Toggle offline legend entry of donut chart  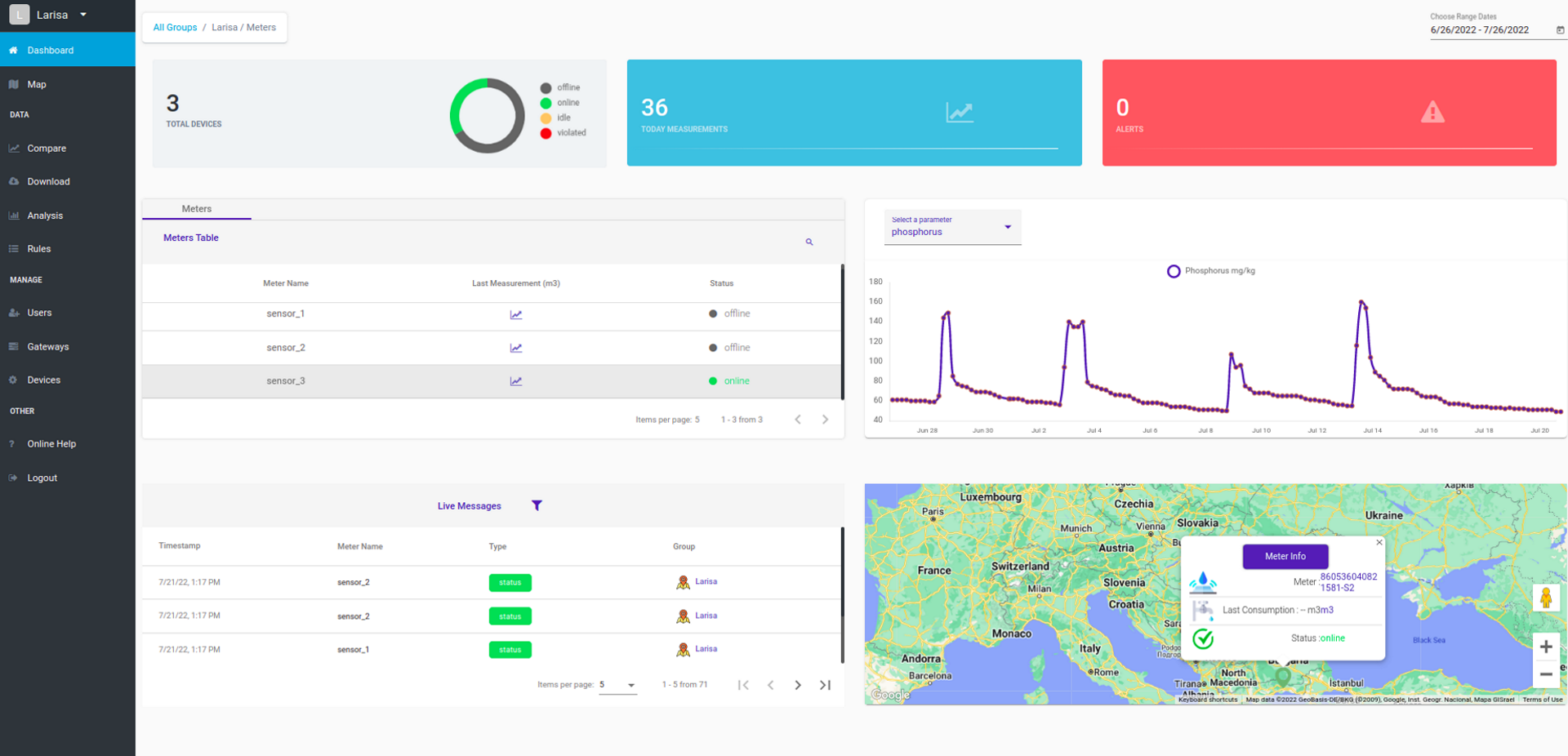pos(560,87)
